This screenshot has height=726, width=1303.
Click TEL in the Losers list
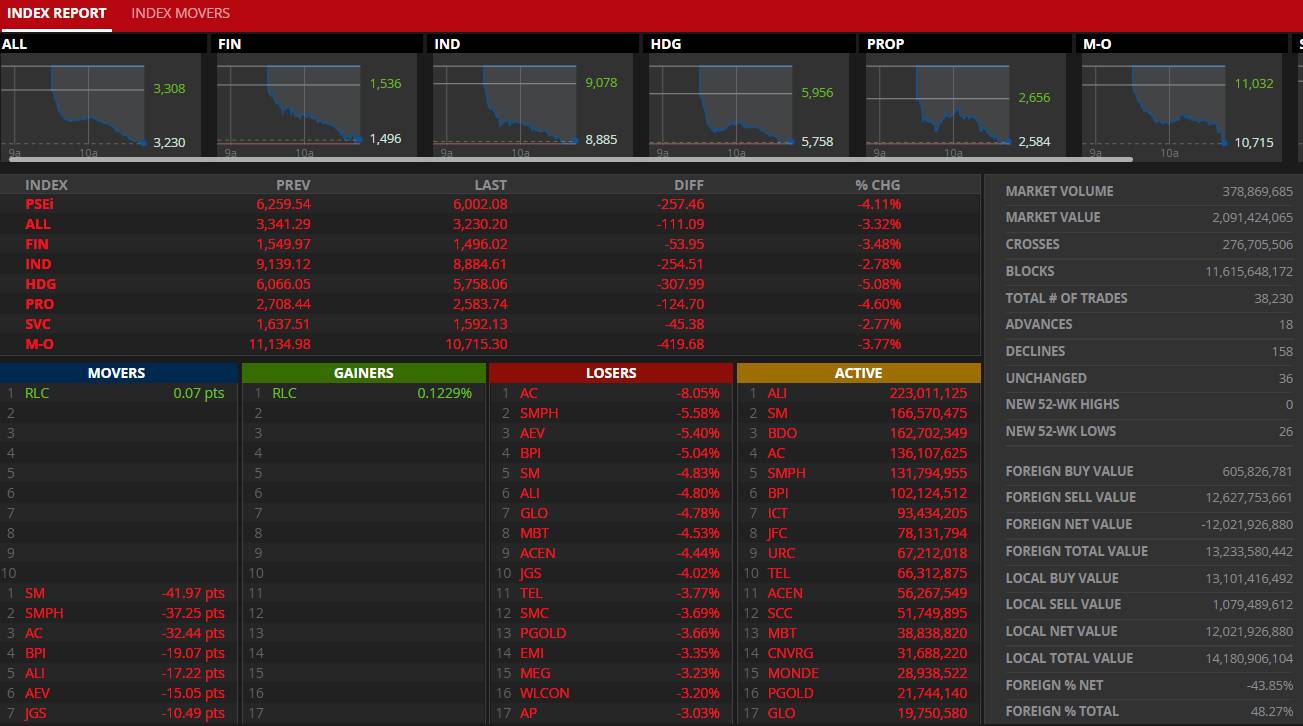pos(531,593)
